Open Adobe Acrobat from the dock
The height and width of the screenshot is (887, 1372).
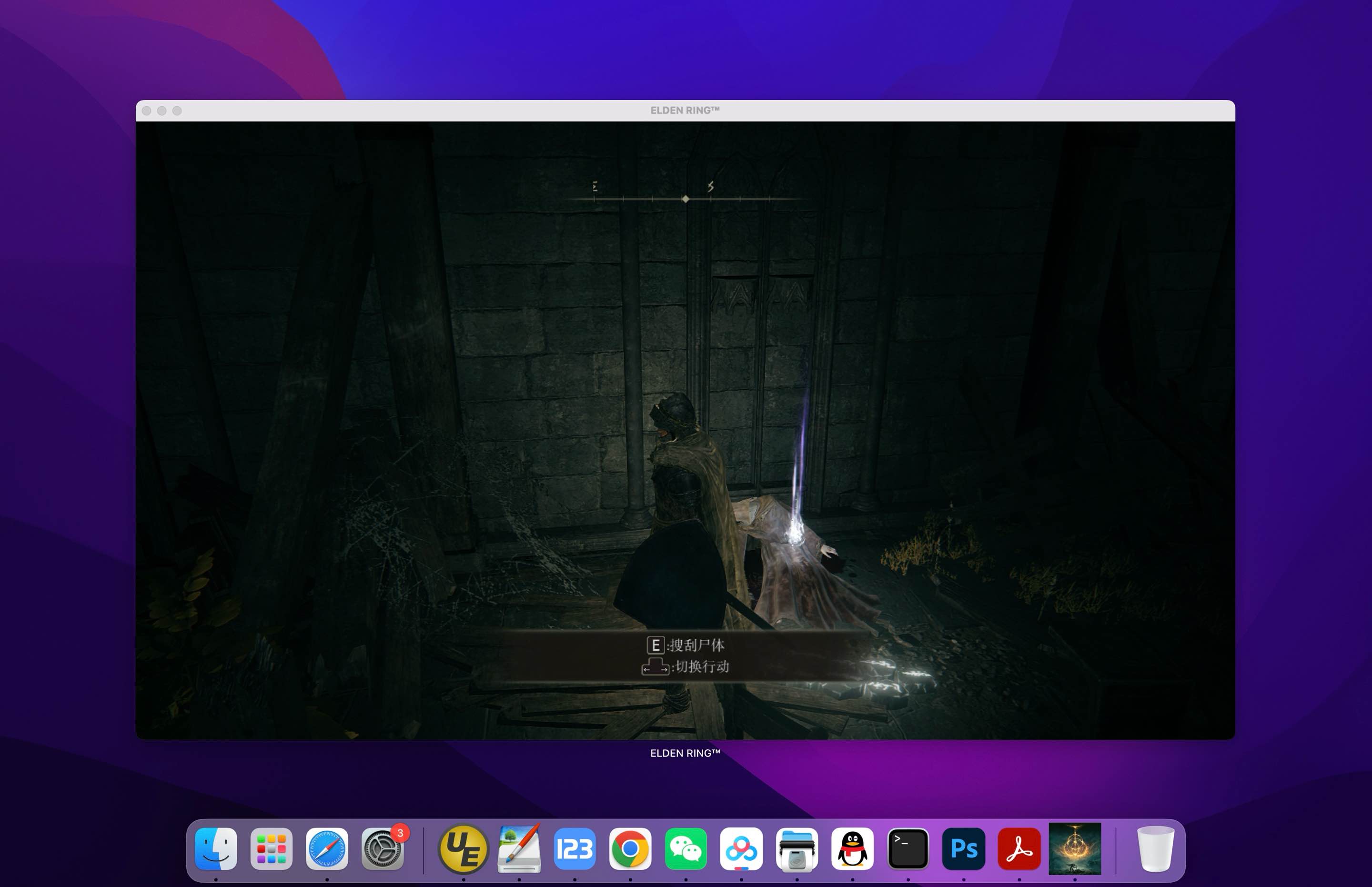point(1019,848)
